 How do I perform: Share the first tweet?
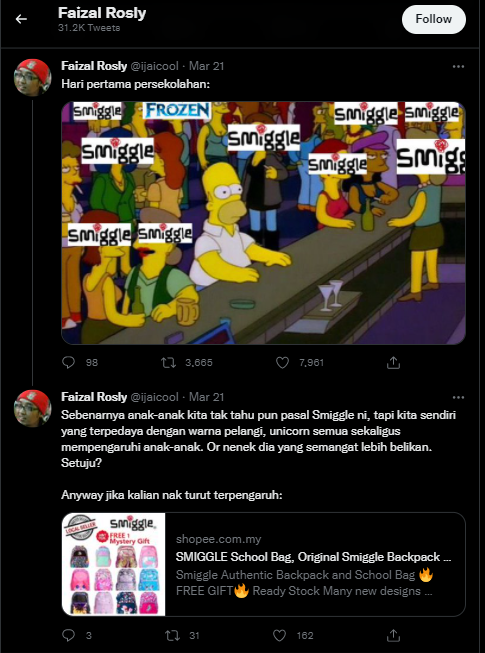393,363
